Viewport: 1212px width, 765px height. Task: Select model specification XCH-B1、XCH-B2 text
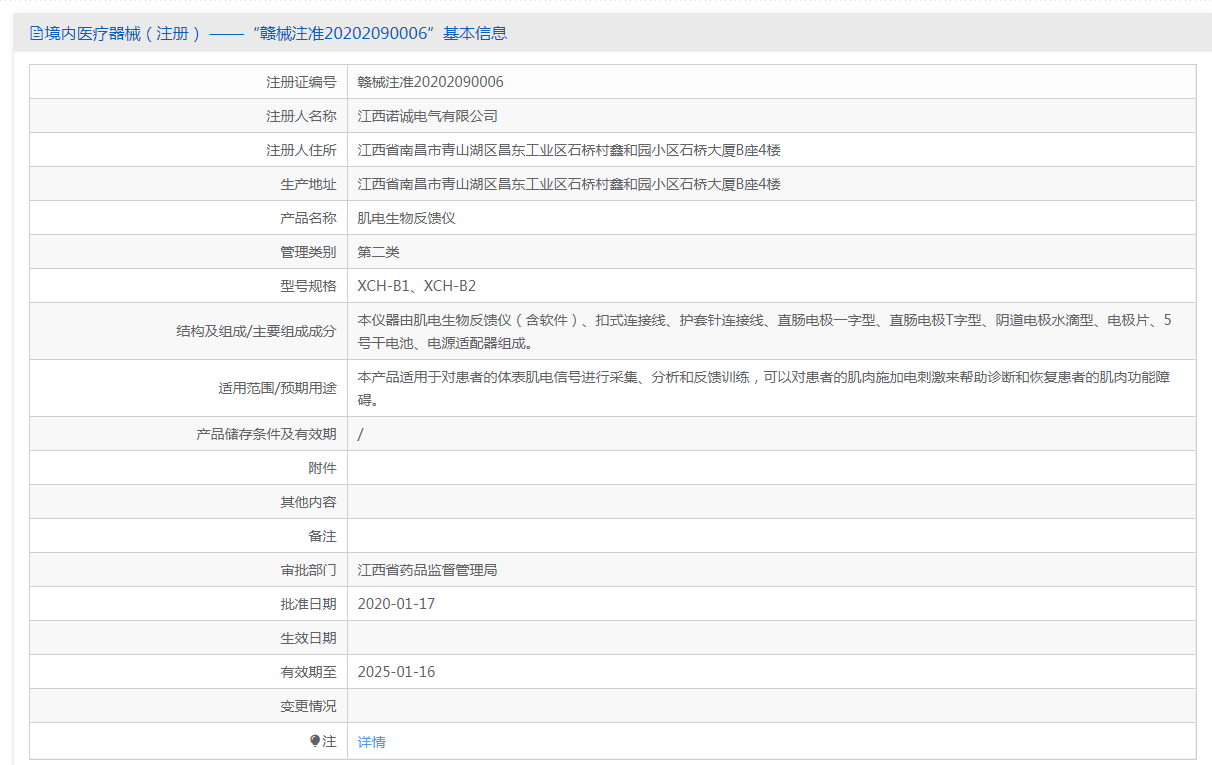pyautogui.click(x=416, y=286)
